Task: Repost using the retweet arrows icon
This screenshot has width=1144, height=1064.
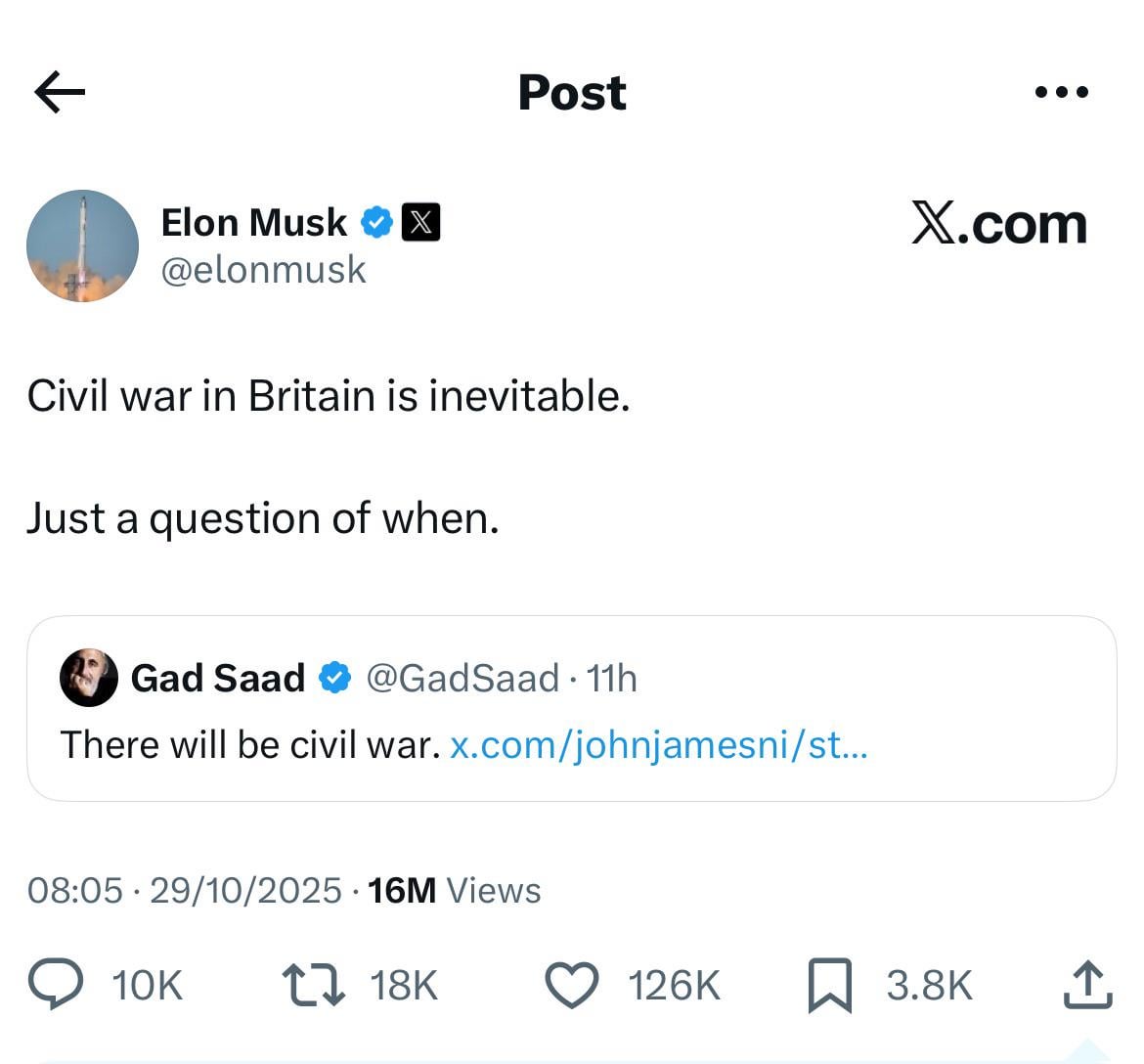Action: click(313, 985)
